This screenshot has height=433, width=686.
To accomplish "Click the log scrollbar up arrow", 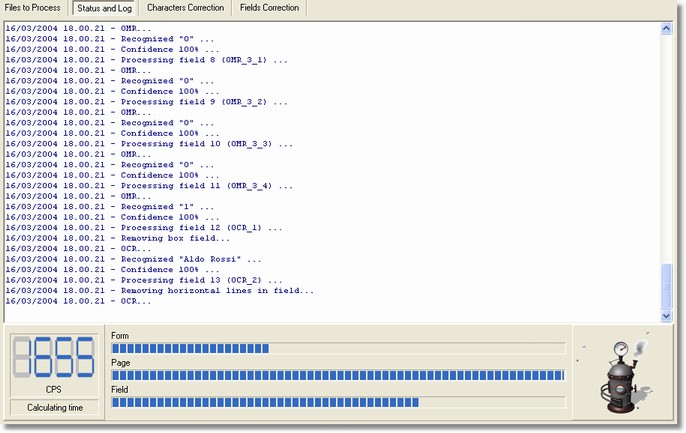I will click(x=666, y=29).
